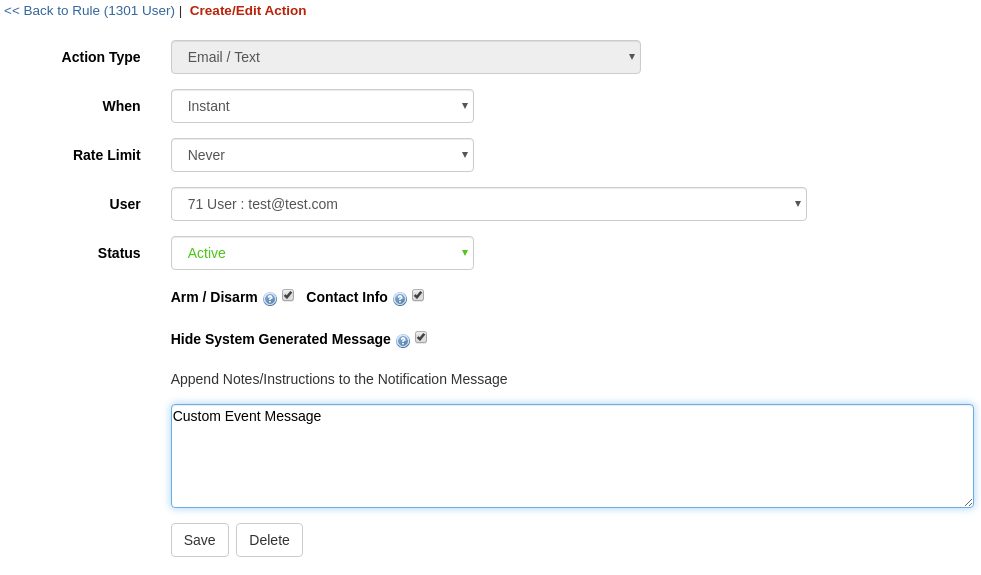Open the User dropdown with test@test.com

[x=489, y=204]
